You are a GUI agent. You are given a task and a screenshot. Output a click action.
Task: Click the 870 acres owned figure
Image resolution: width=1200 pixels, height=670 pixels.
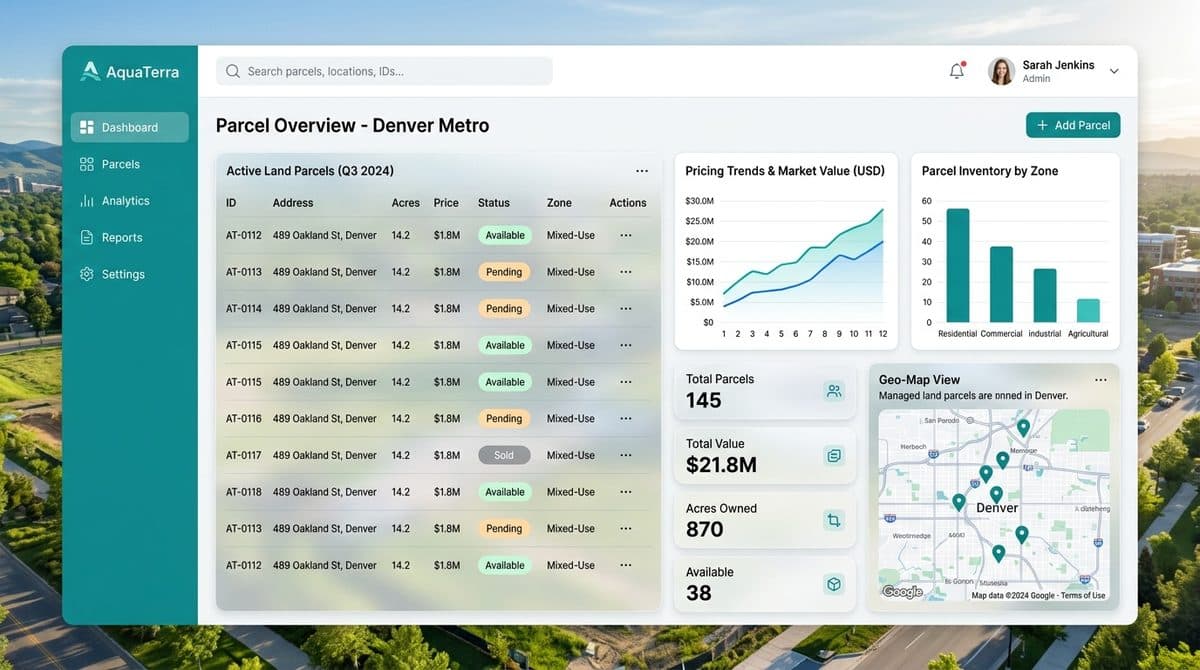pyautogui.click(x=705, y=530)
